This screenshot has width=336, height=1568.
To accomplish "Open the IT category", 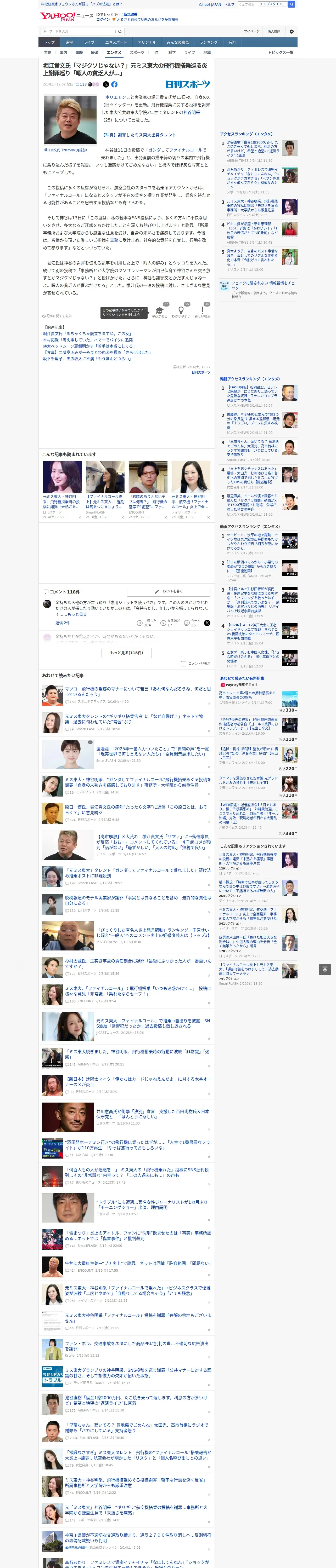I will coord(156,52).
